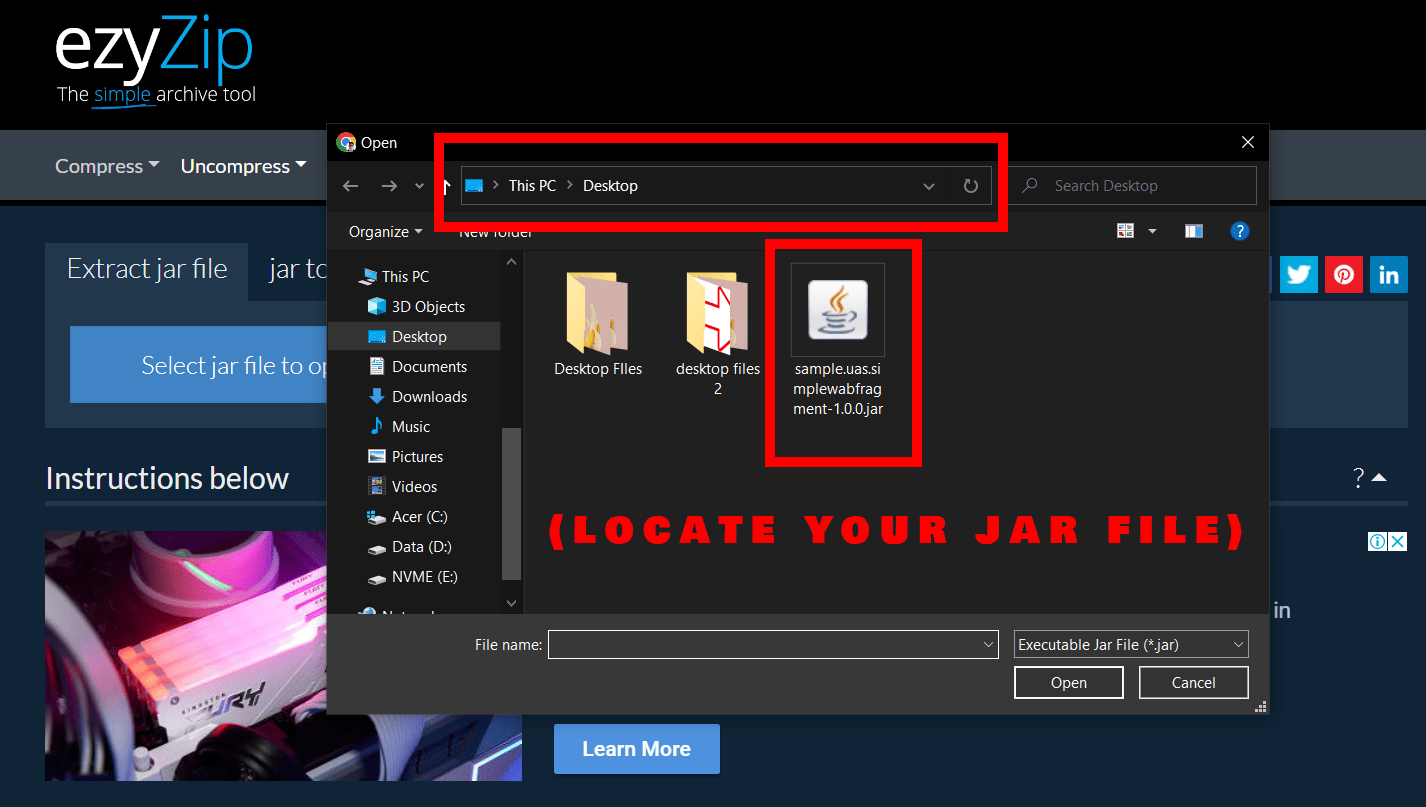Share ezyZip on Twitter
Screen dimensions: 1426x807
(1298, 274)
